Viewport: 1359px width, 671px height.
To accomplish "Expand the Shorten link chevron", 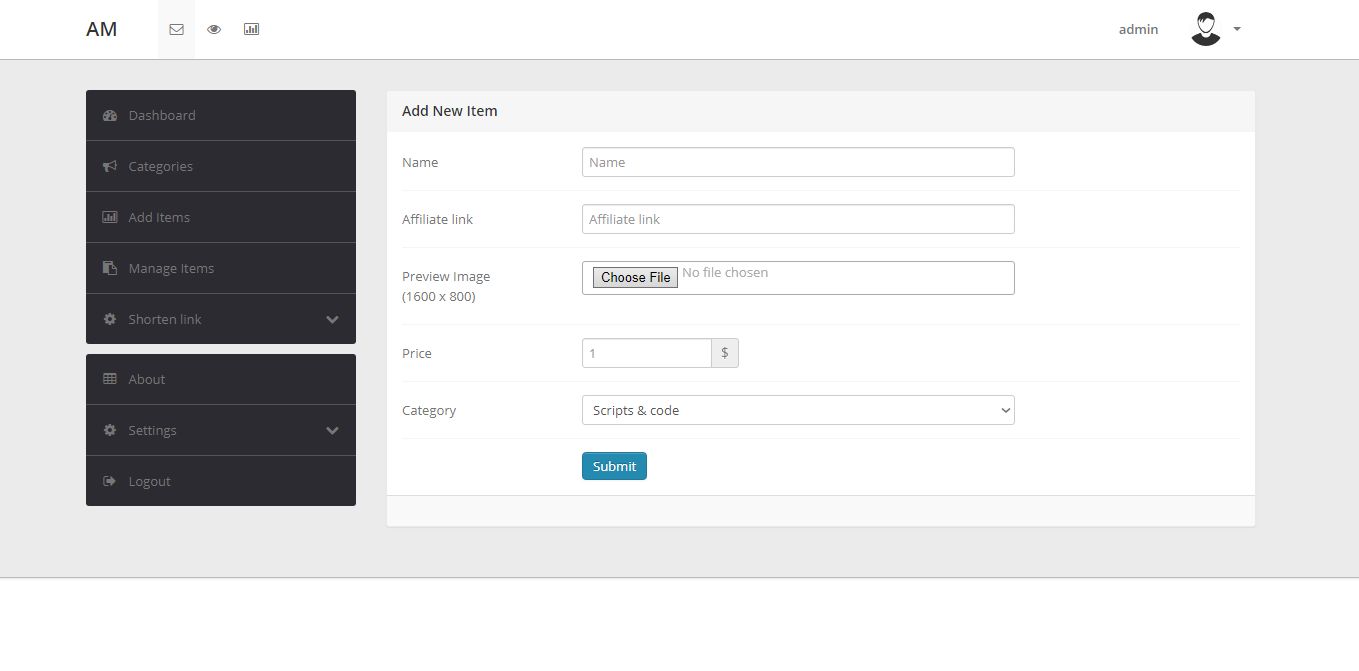I will (333, 319).
